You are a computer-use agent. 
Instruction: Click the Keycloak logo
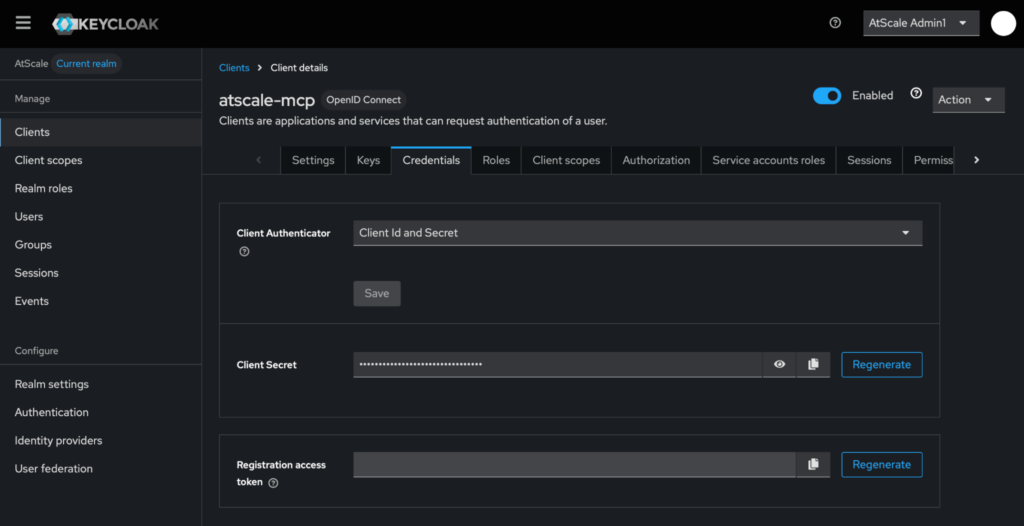coord(105,24)
